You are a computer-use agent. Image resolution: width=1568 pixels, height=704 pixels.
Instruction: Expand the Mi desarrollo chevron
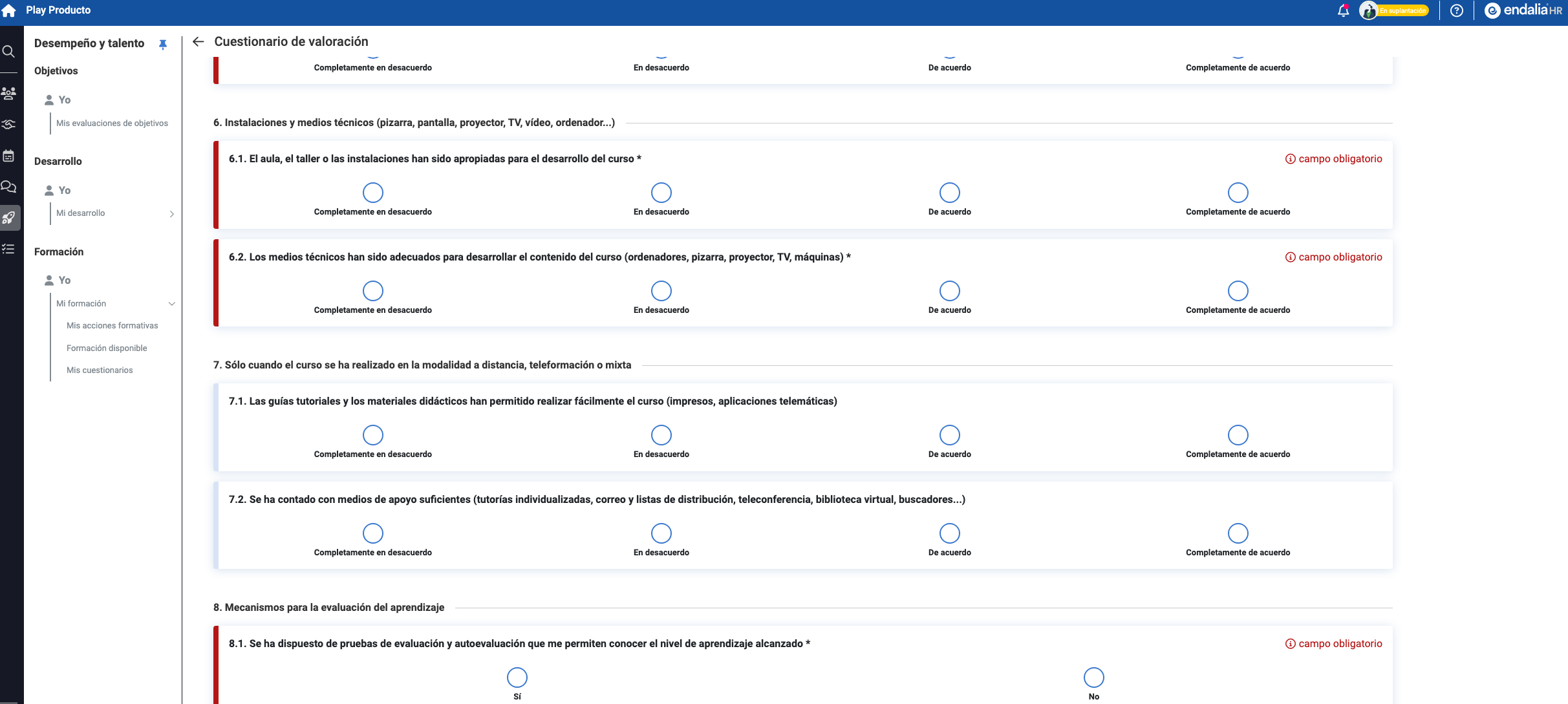click(172, 213)
